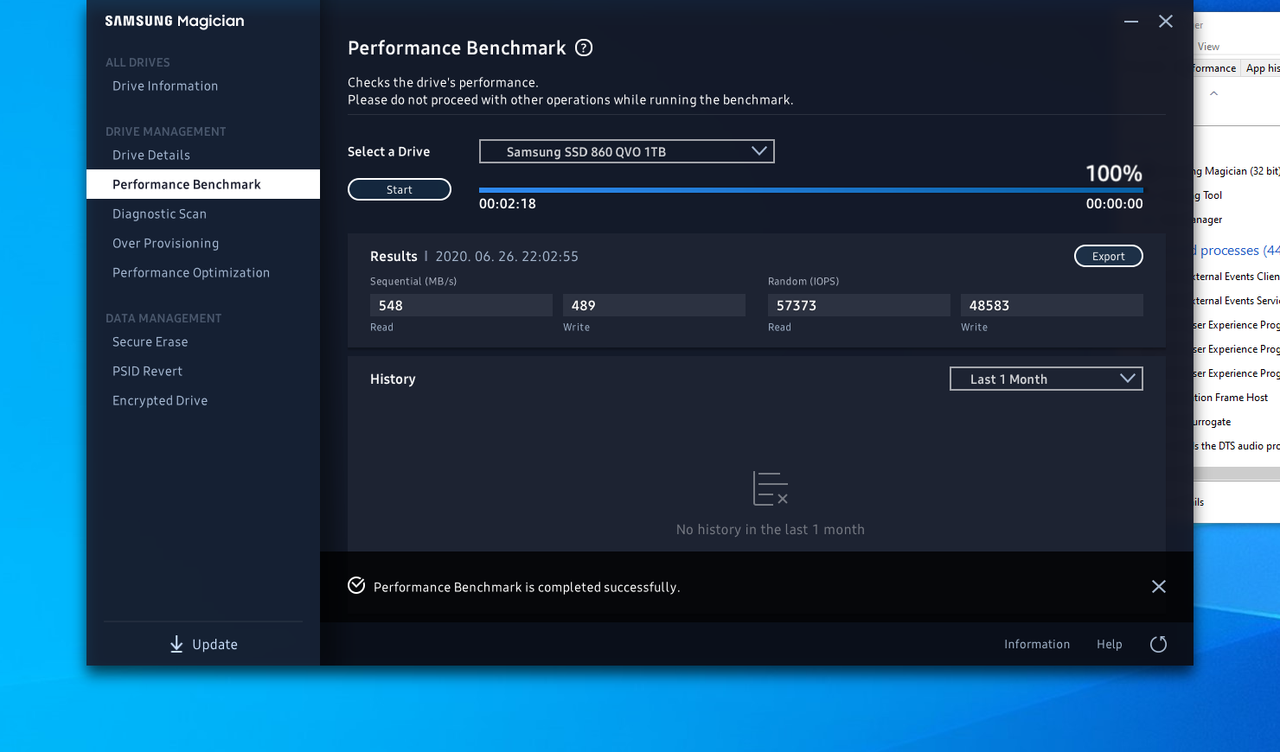The width and height of the screenshot is (1280, 752).
Task: Open the Last 1 Month history dropdown
Action: 1046,379
